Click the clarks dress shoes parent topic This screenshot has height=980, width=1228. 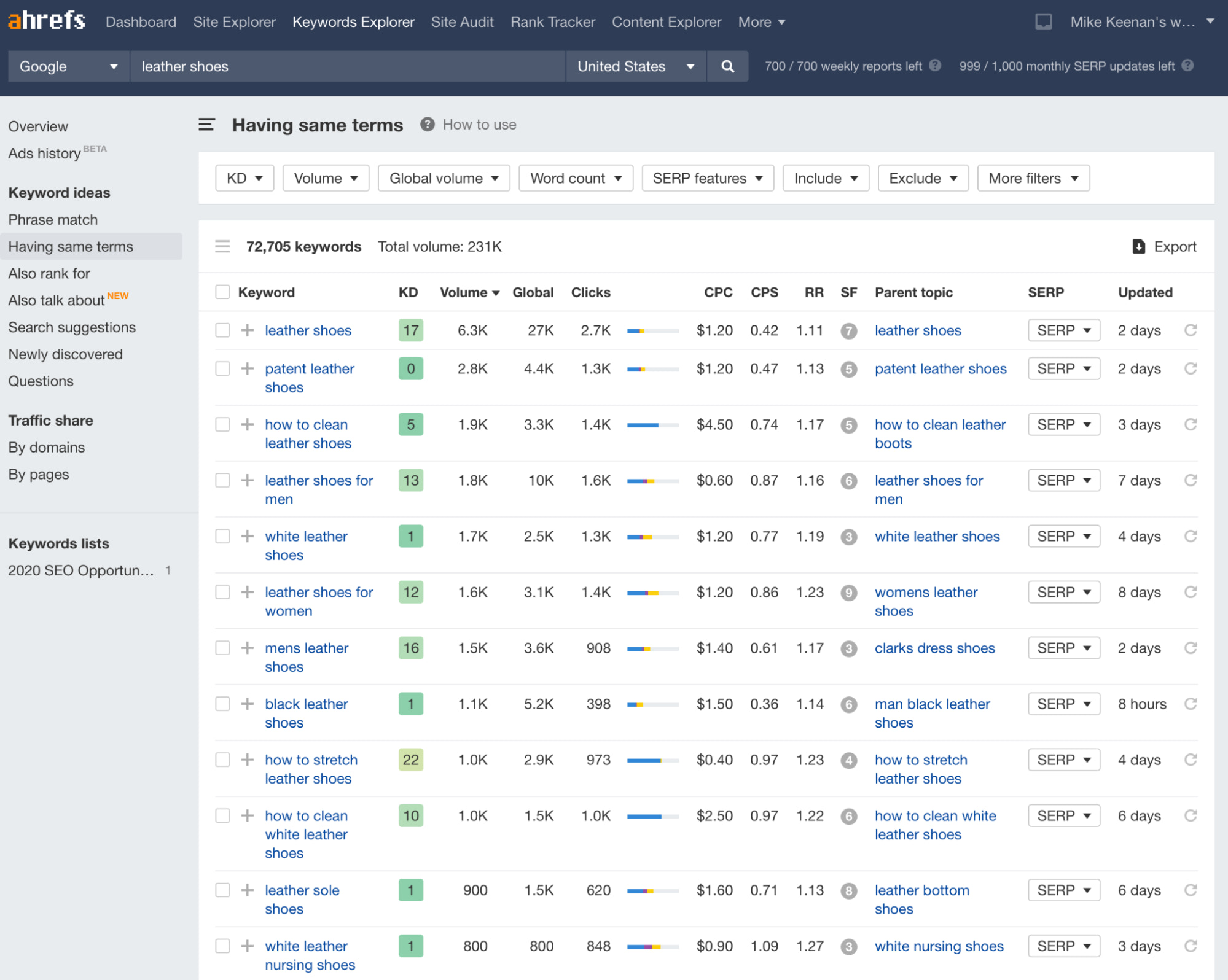[934, 648]
